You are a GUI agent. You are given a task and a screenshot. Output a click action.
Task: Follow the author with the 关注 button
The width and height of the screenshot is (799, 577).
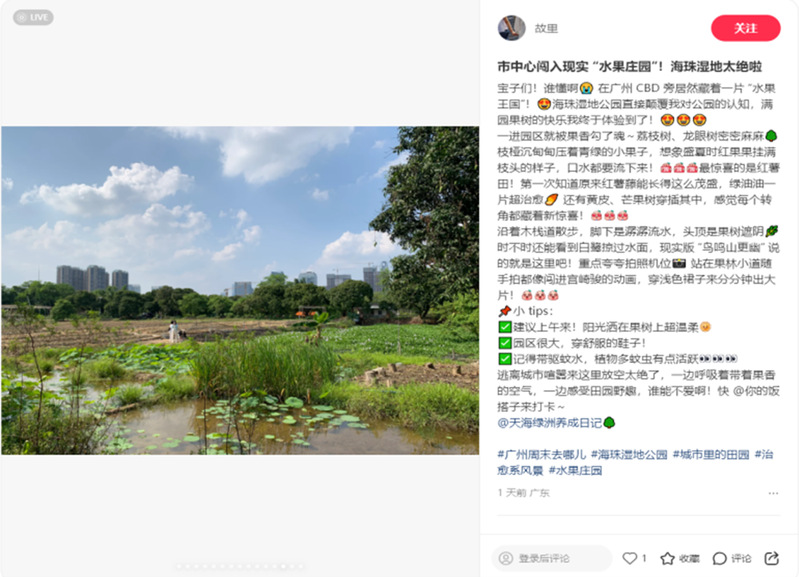[745, 28]
